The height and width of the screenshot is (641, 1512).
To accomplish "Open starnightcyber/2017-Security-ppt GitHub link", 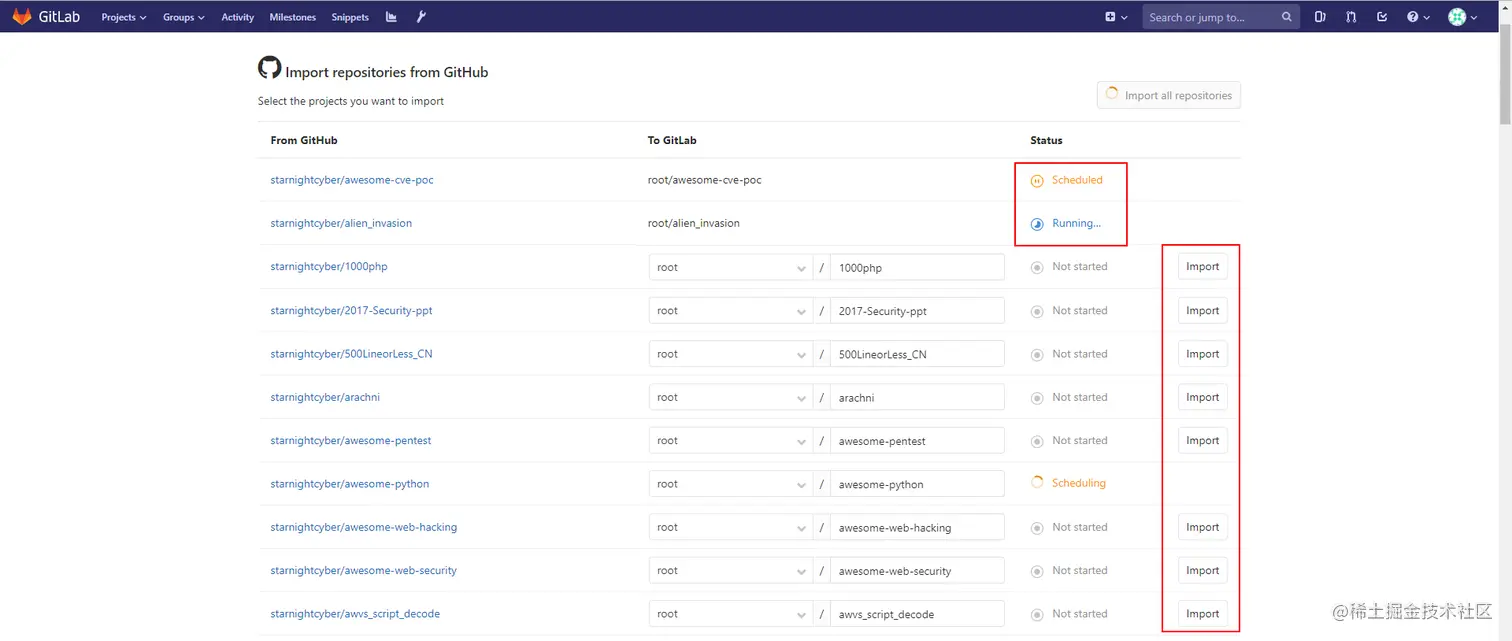I will coord(351,311).
